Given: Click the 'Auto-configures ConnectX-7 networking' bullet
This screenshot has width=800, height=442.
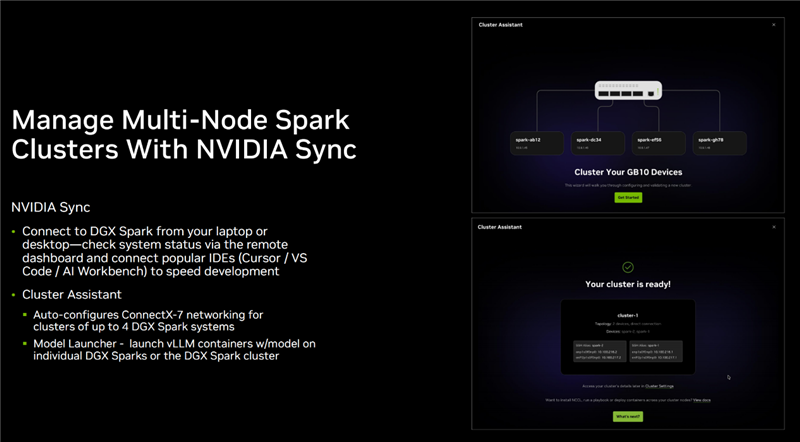Looking at the screenshot, I should coord(148,321).
